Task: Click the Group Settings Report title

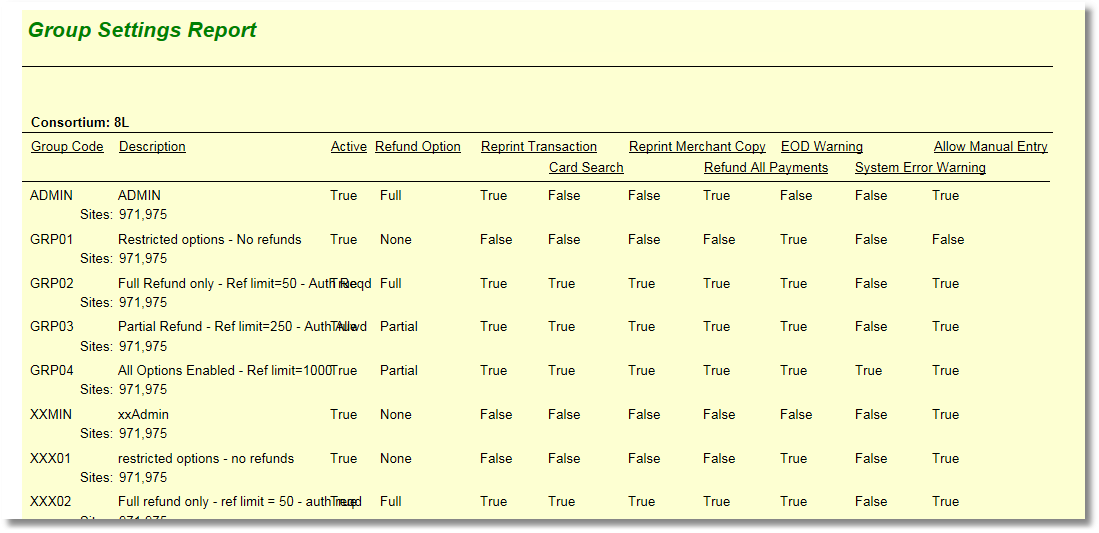Action: coord(142,30)
